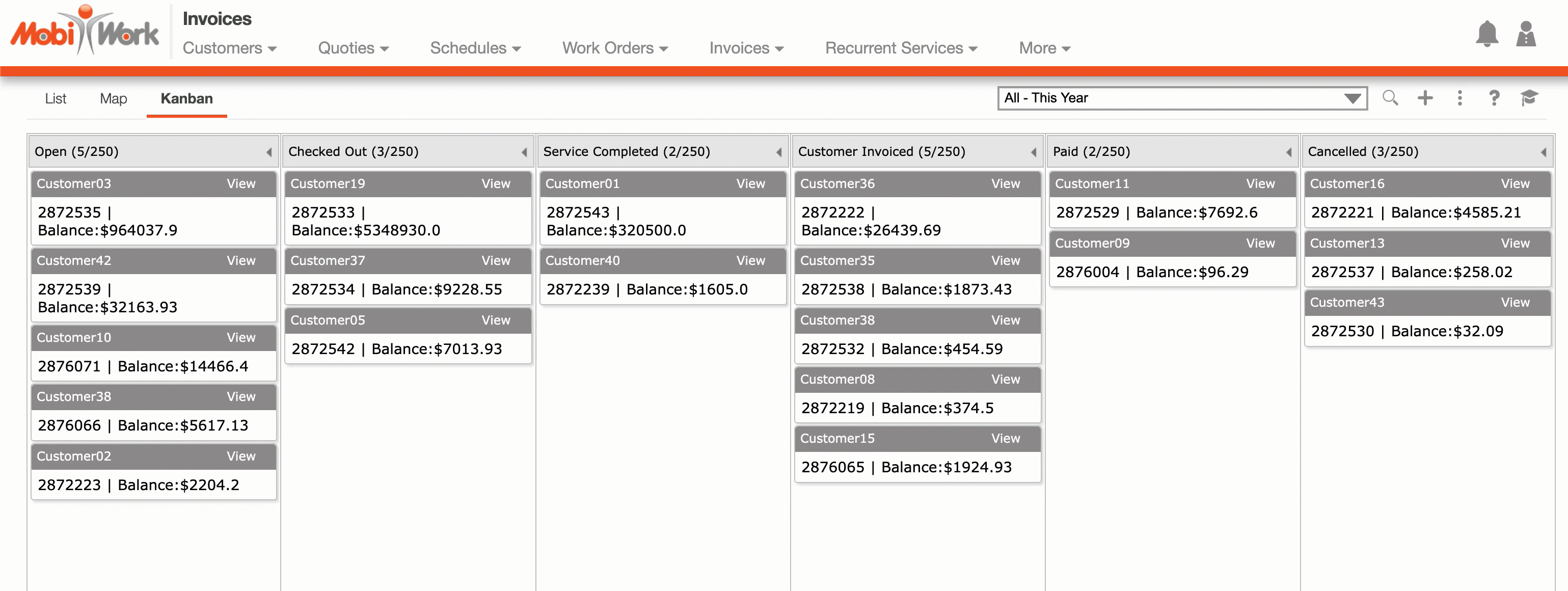Add a new invoice with plus icon
This screenshot has width=1568, height=591.
point(1425,98)
